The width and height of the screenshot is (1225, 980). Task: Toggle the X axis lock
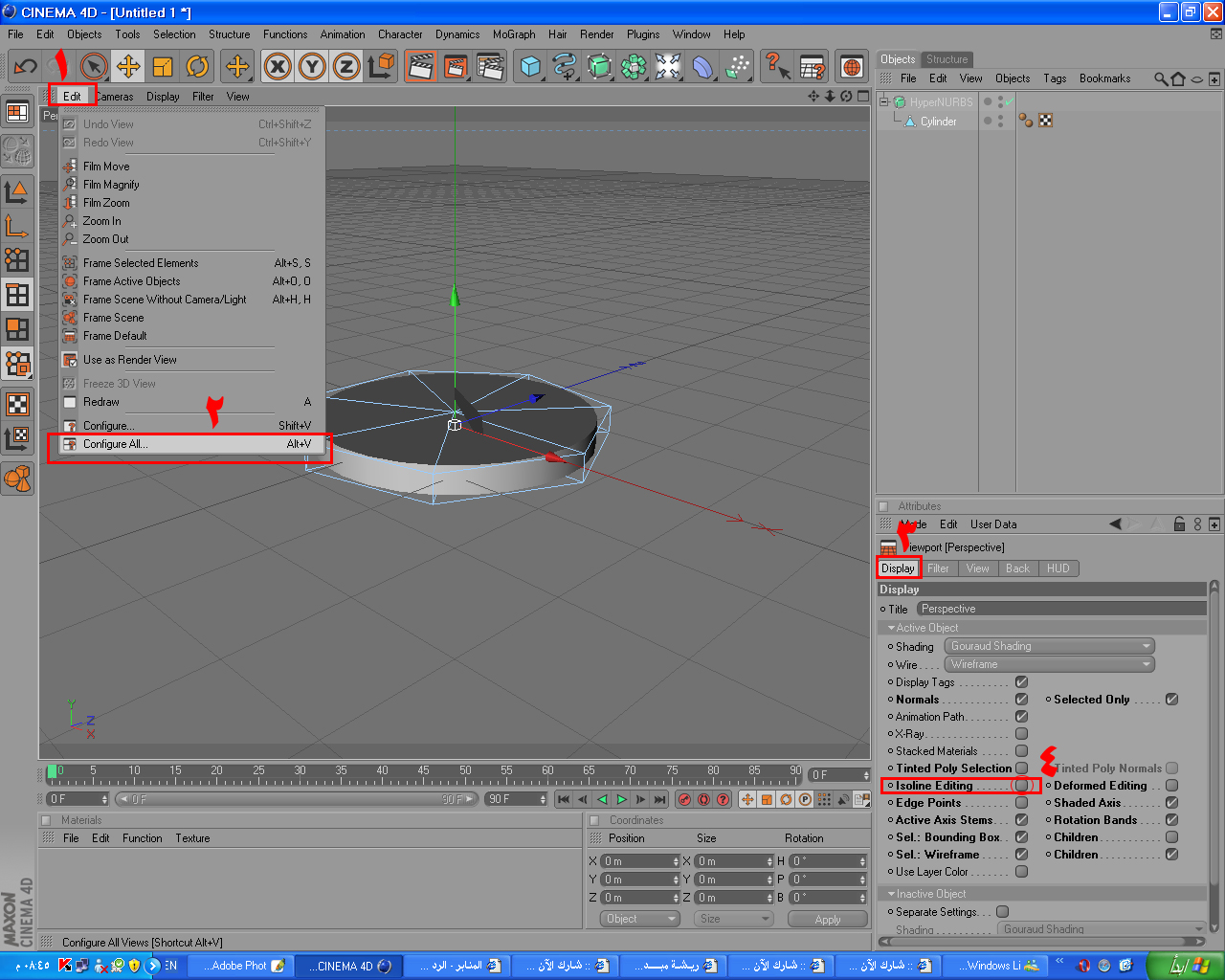click(x=278, y=66)
